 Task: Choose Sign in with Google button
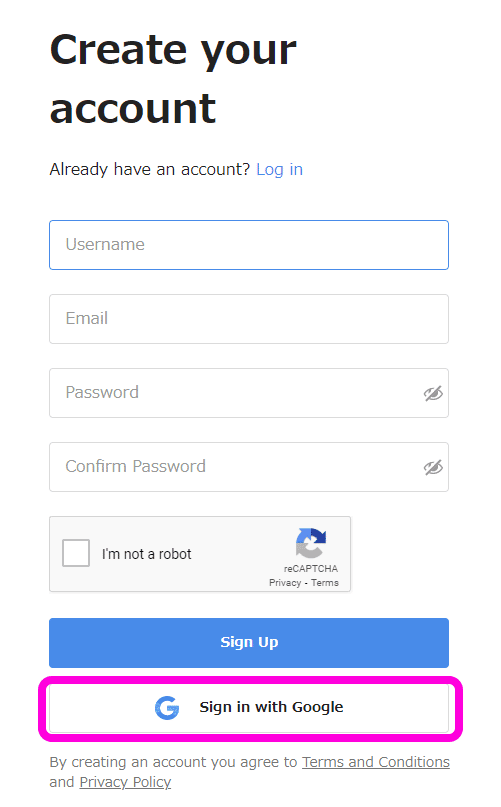pos(249,708)
